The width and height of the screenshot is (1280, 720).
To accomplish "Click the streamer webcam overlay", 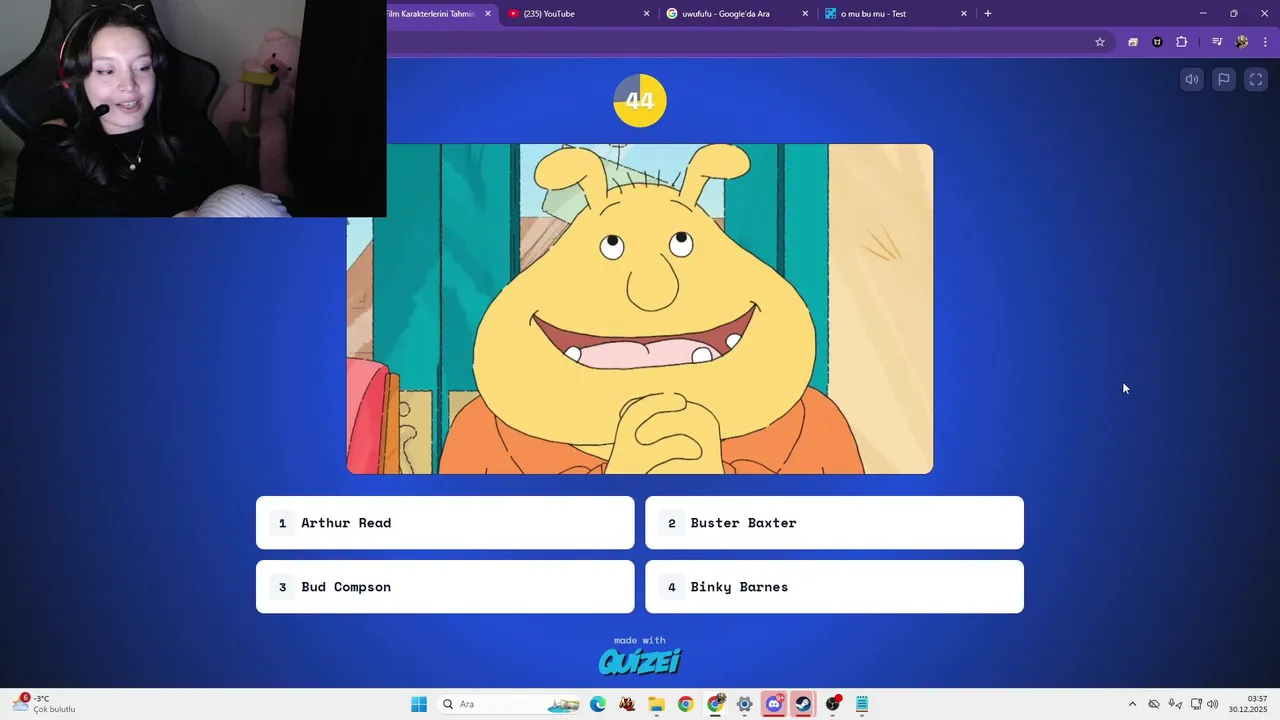I will point(193,108).
